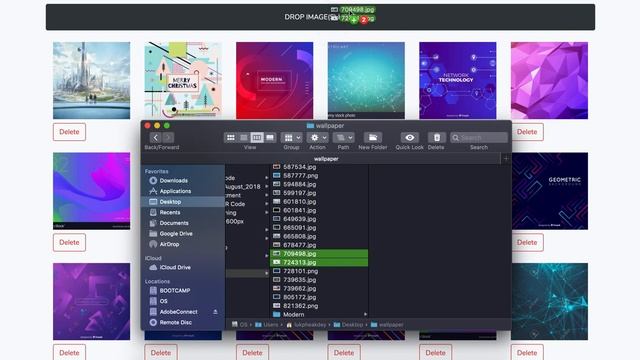This screenshot has height=360, width=640.
Task: Select highlighted file 709498.jpg
Action: pyautogui.click(x=319, y=253)
